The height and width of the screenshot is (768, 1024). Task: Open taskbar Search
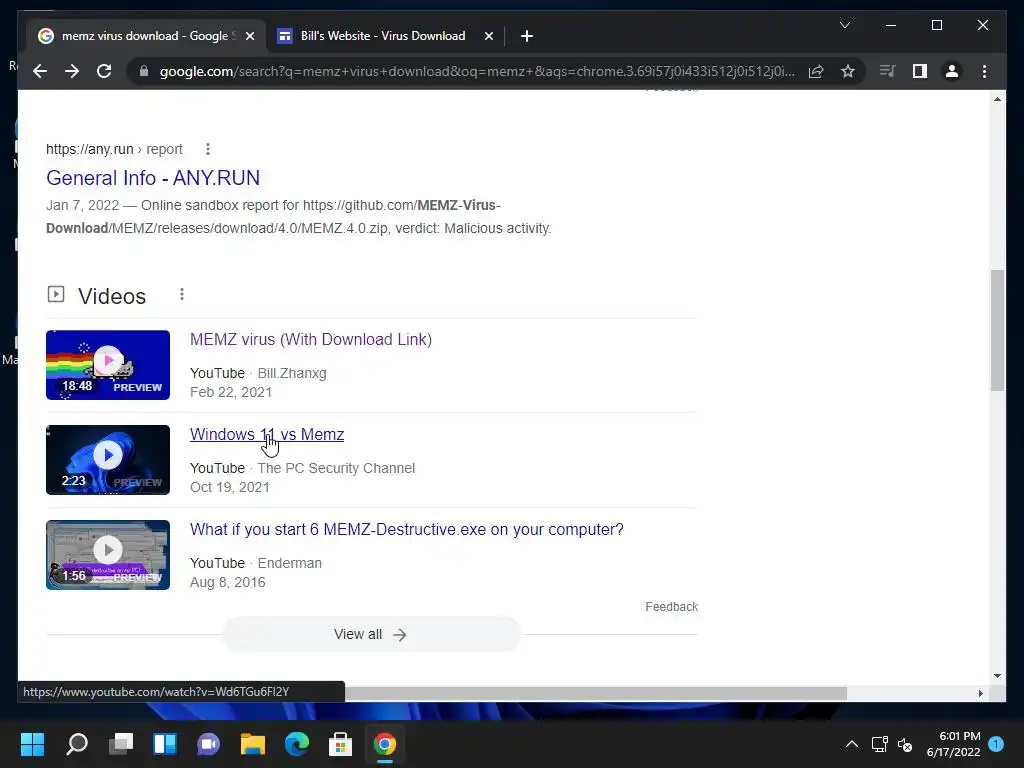click(77, 743)
